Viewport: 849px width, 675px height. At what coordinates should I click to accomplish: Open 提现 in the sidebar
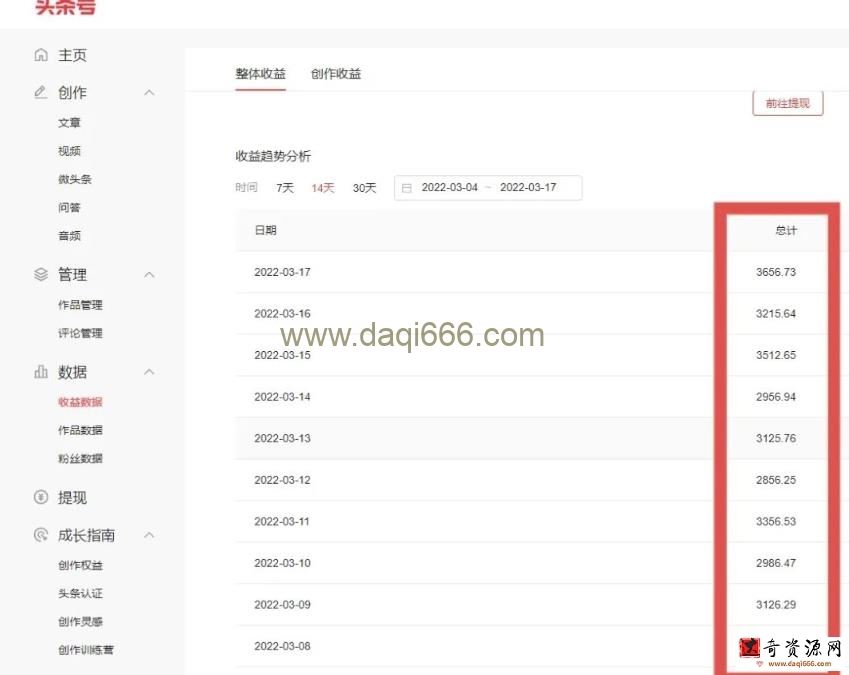click(72, 497)
